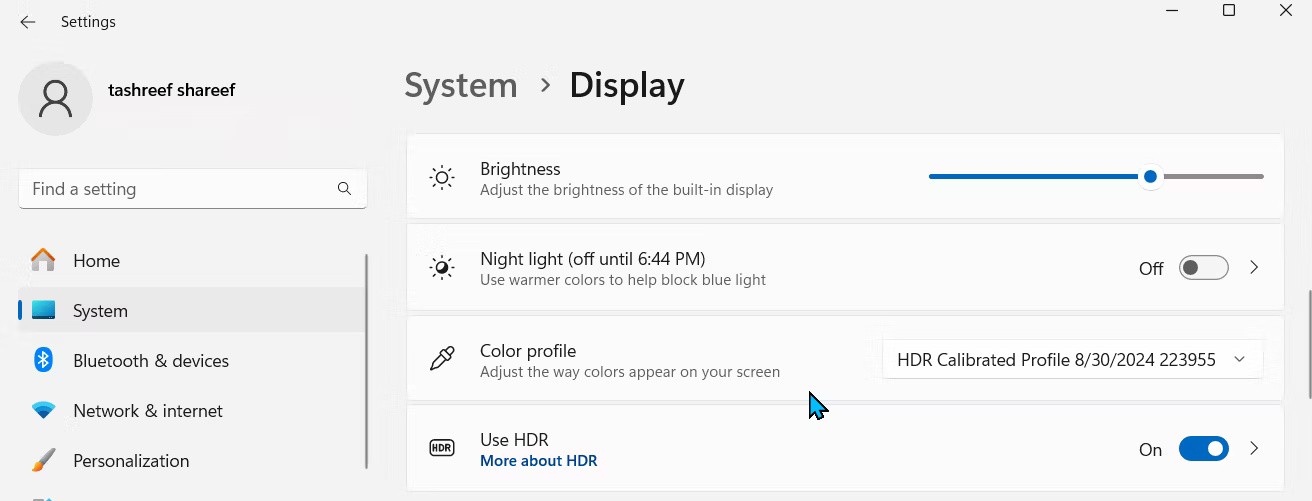Turn on the Night light toggle
Screen dimensions: 1312x501
pyautogui.click(x=1203, y=268)
